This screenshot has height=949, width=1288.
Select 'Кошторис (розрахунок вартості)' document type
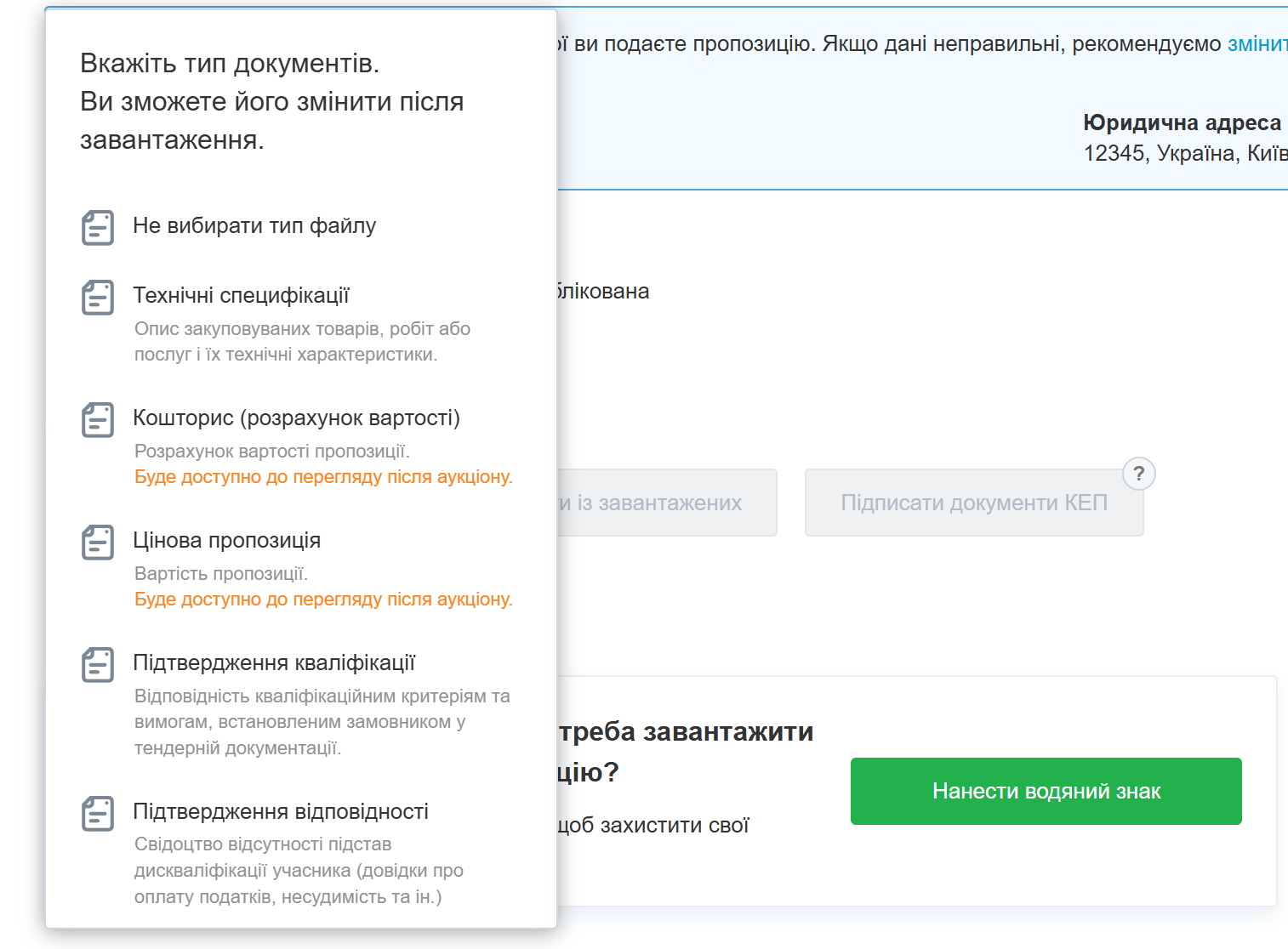click(x=296, y=418)
